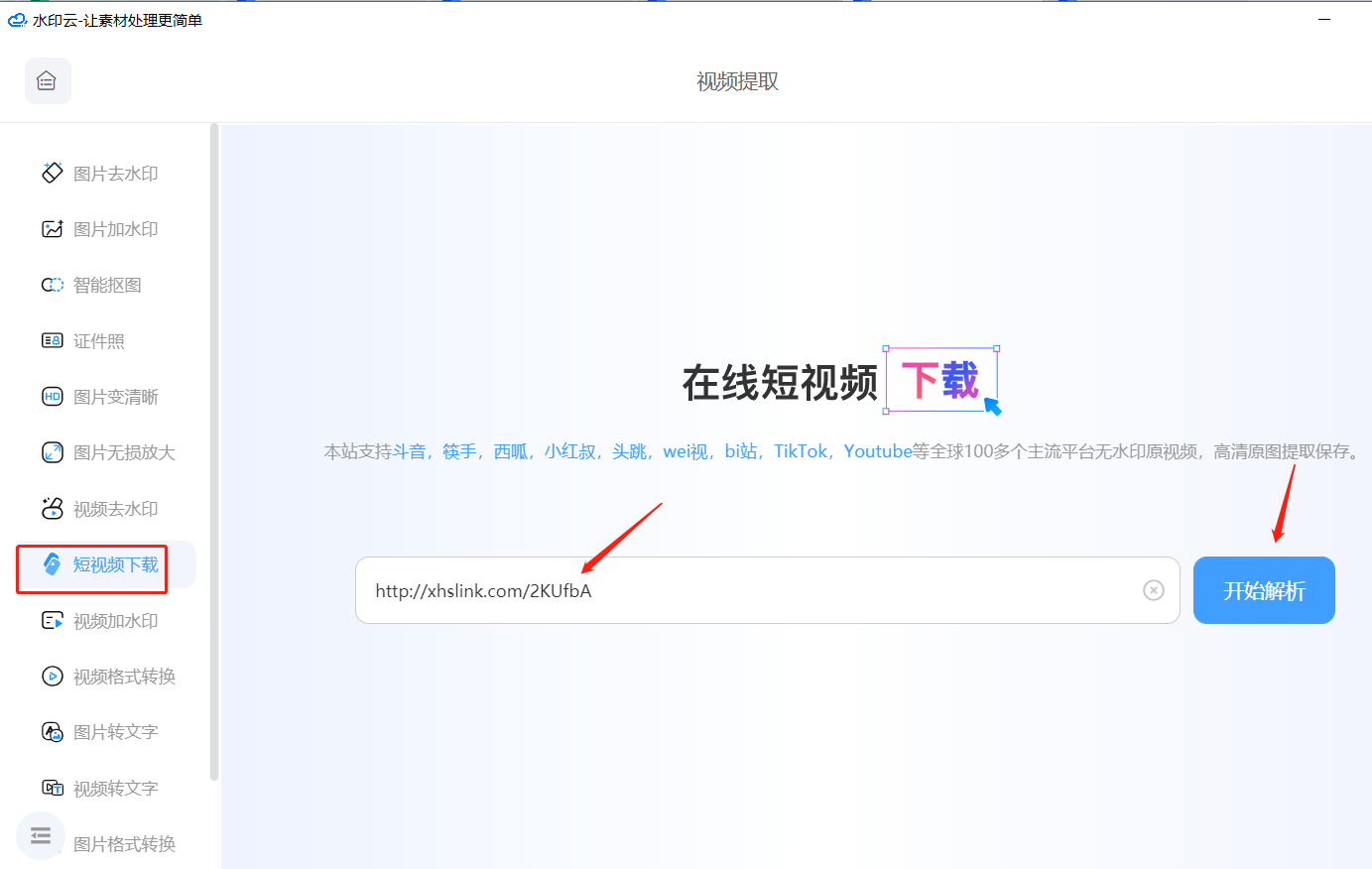Click the blue 小红叔 platform name
This screenshot has width=1372, height=869.
pyautogui.click(x=570, y=451)
